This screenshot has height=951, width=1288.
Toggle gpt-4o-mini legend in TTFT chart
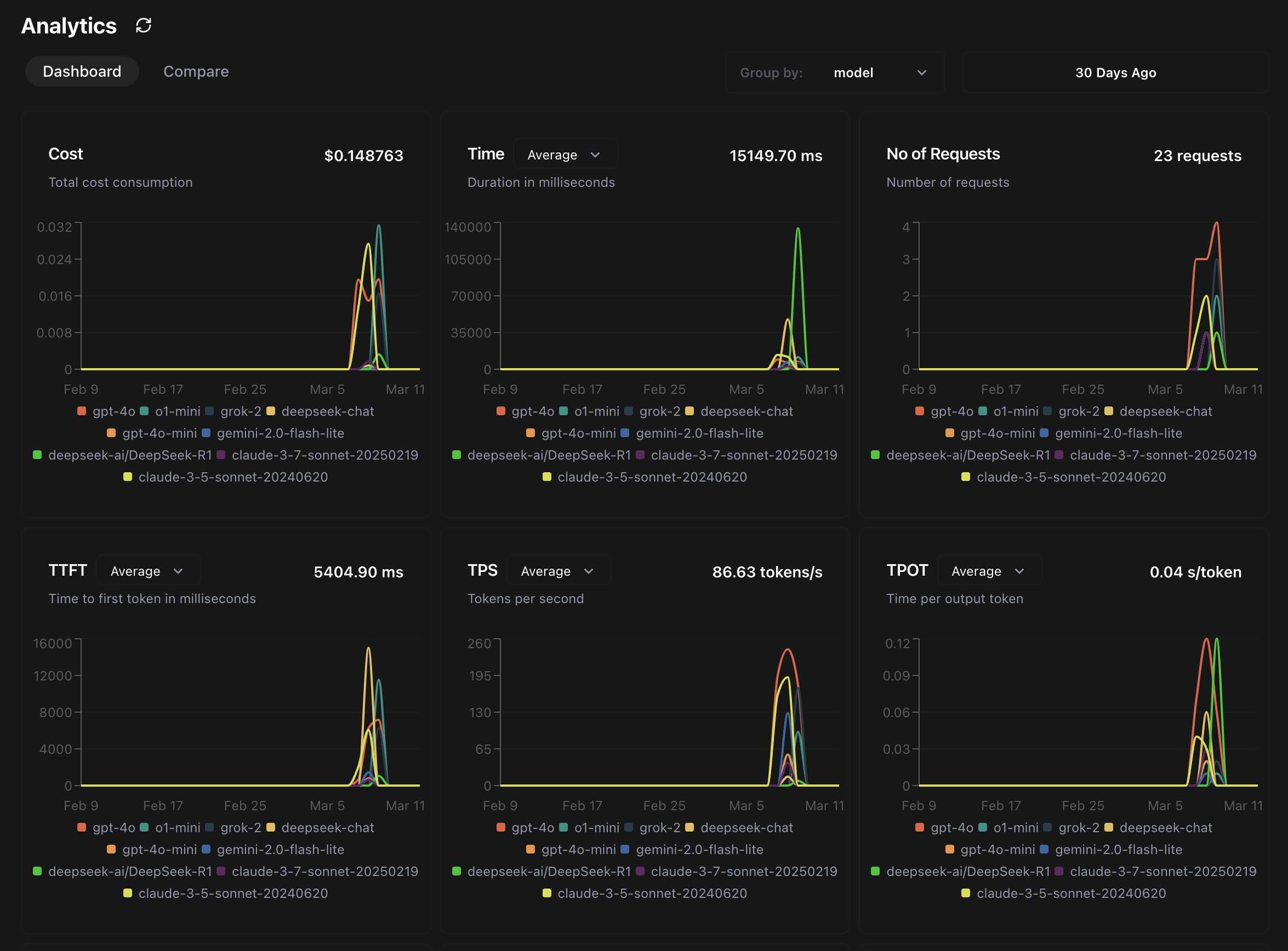pos(152,849)
